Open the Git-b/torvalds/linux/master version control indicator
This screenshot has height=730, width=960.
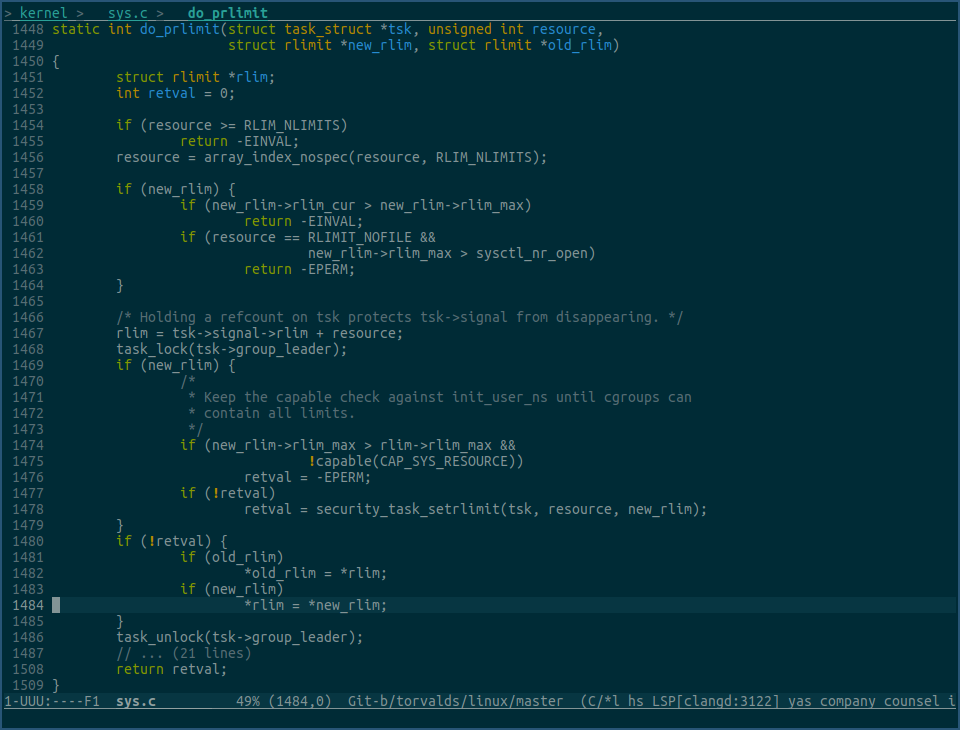(455, 702)
